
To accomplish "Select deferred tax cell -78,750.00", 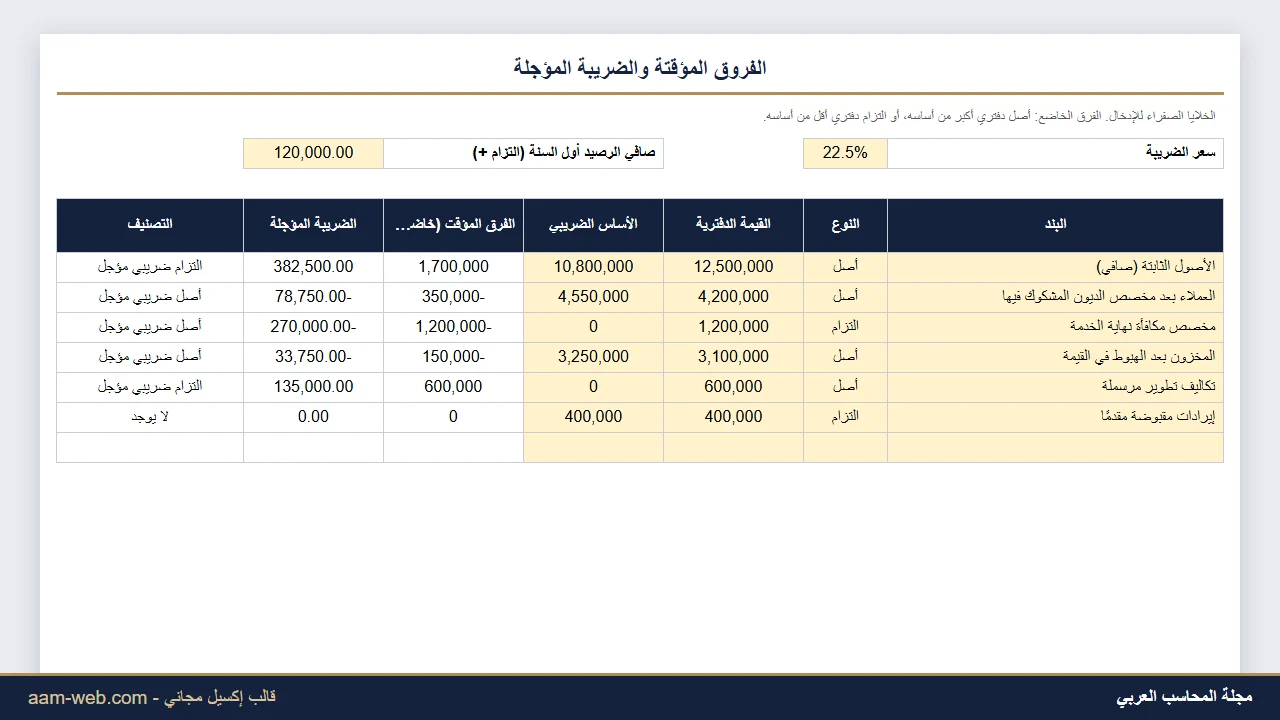I will [x=313, y=297].
